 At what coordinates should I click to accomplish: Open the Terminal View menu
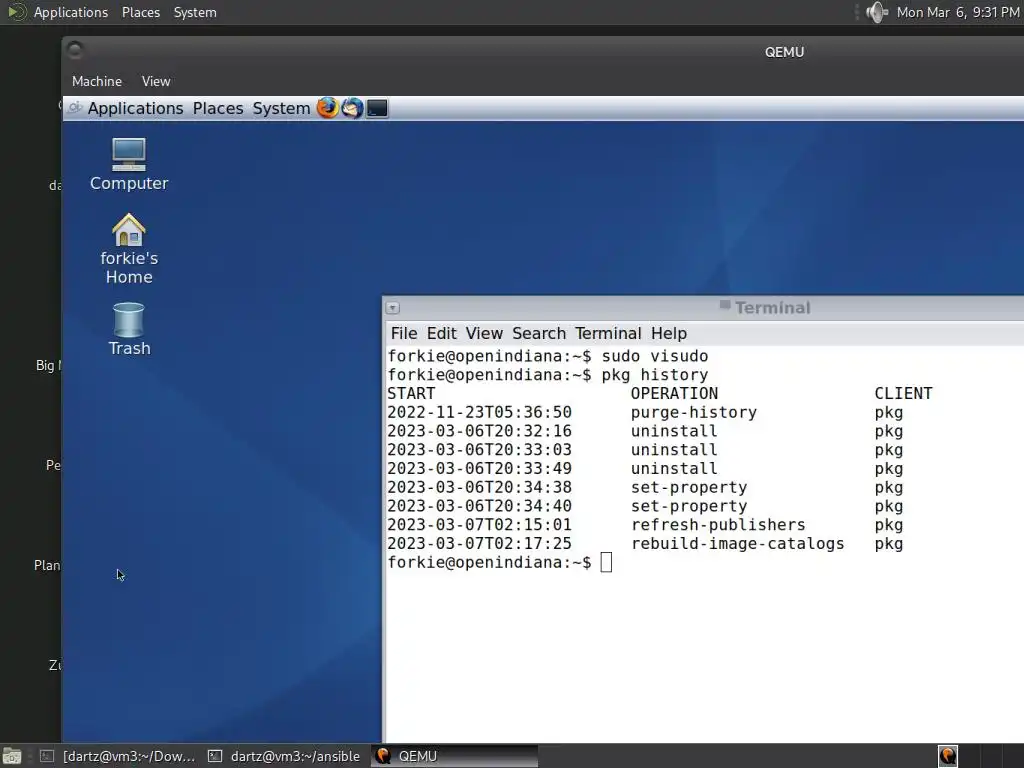click(484, 333)
